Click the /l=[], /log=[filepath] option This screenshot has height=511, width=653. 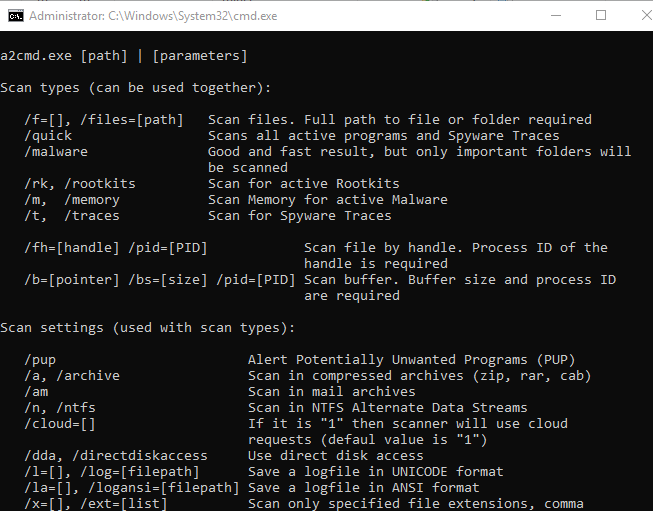[x=112, y=472]
